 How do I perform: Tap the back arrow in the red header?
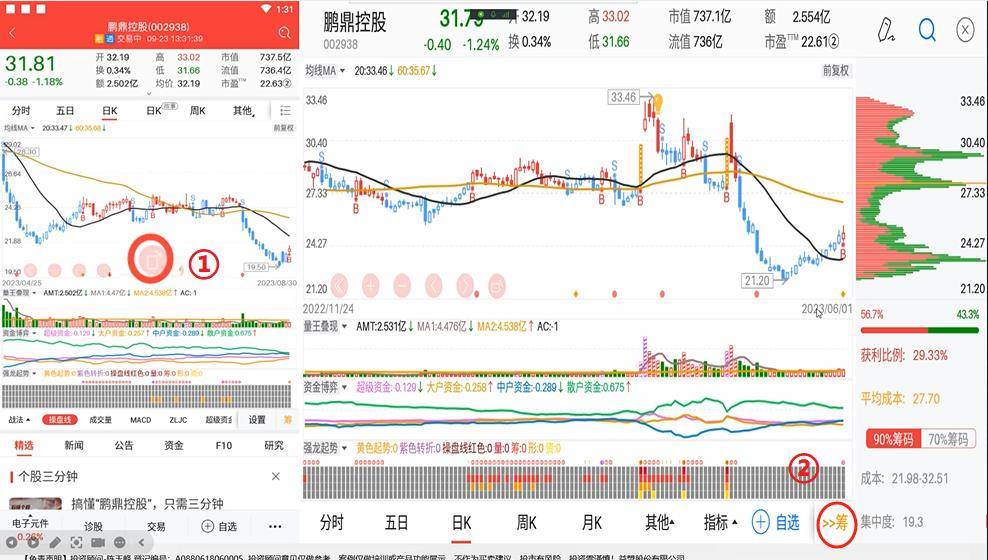click(x=12, y=32)
